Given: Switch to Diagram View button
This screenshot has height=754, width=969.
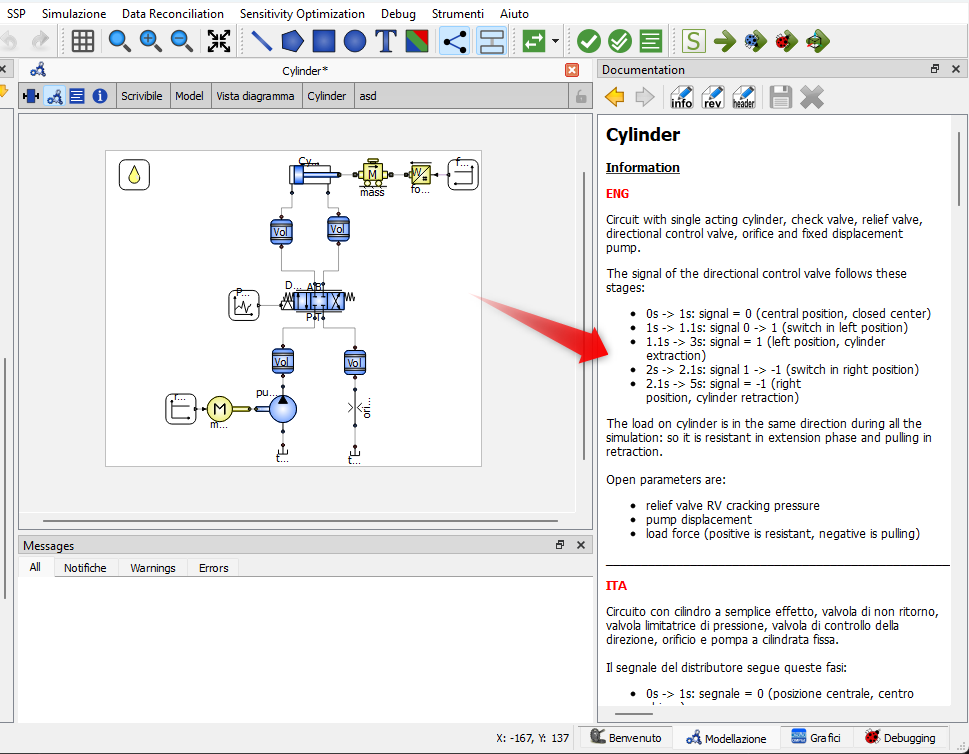Looking at the screenshot, I should [54, 96].
